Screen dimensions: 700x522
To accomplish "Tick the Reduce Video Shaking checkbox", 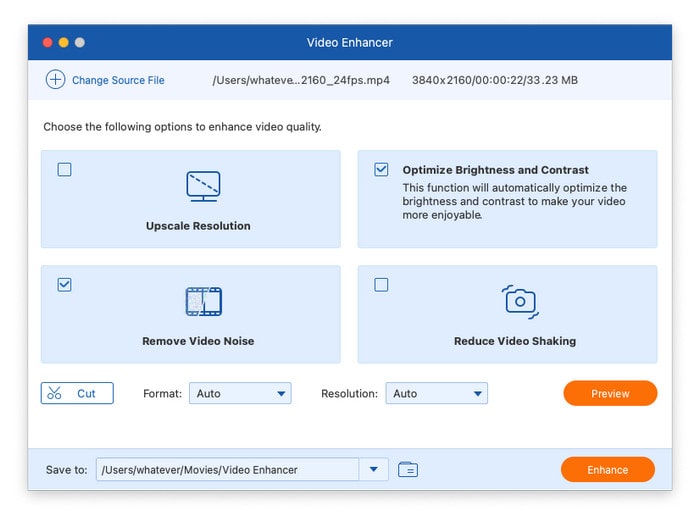I will coord(381,285).
